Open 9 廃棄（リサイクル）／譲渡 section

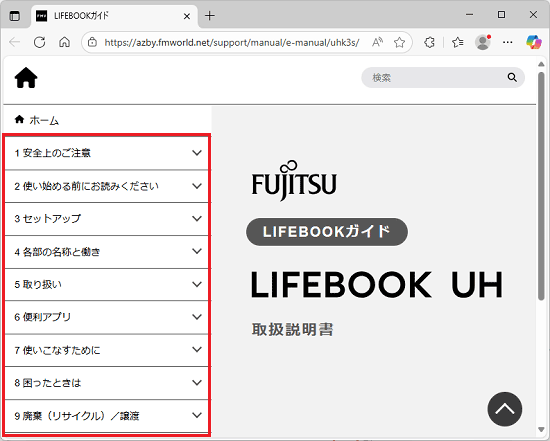(x=107, y=416)
